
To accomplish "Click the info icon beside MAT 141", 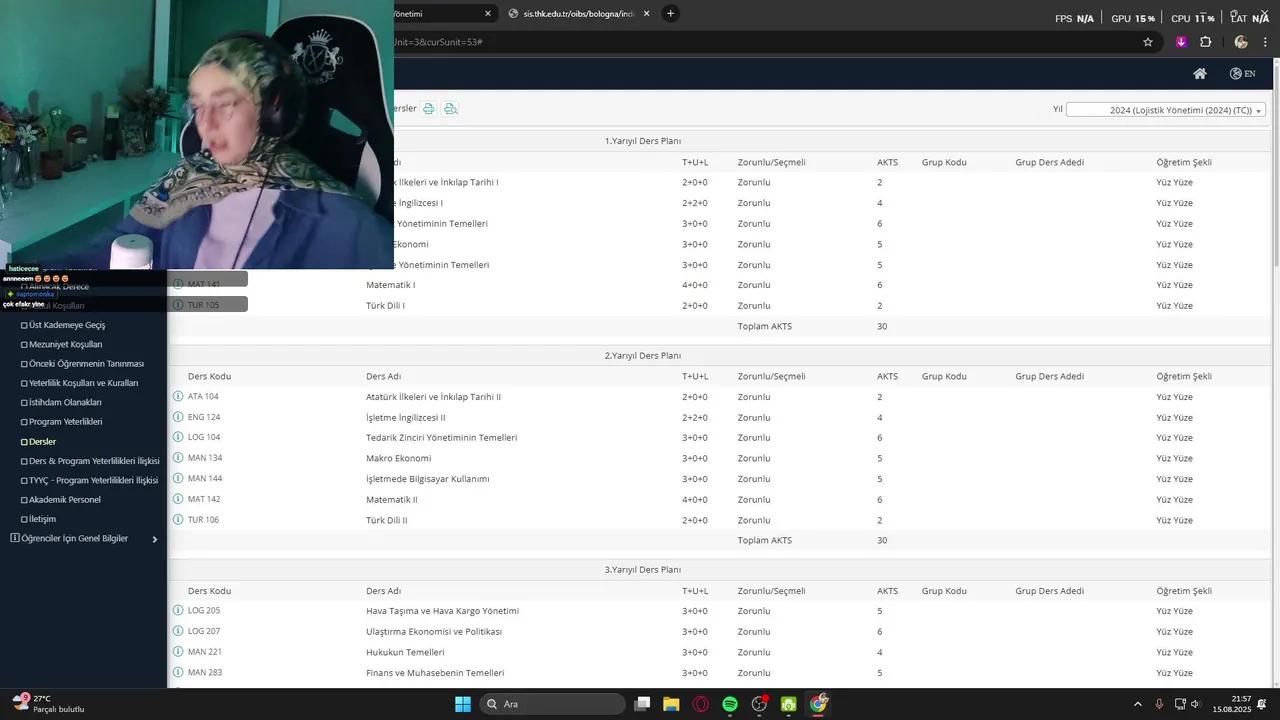I will pos(178,285).
